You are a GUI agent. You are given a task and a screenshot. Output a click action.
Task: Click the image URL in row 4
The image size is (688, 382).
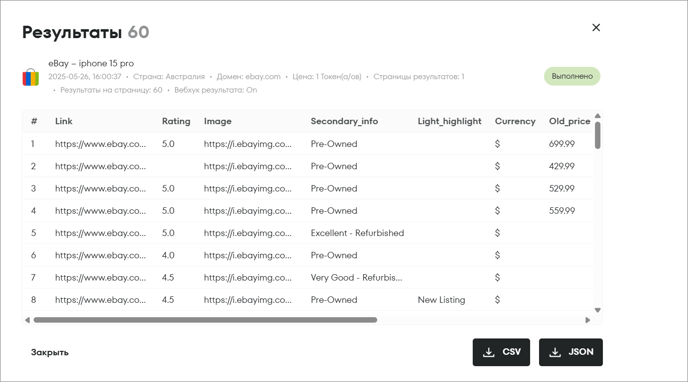(x=247, y=211)
